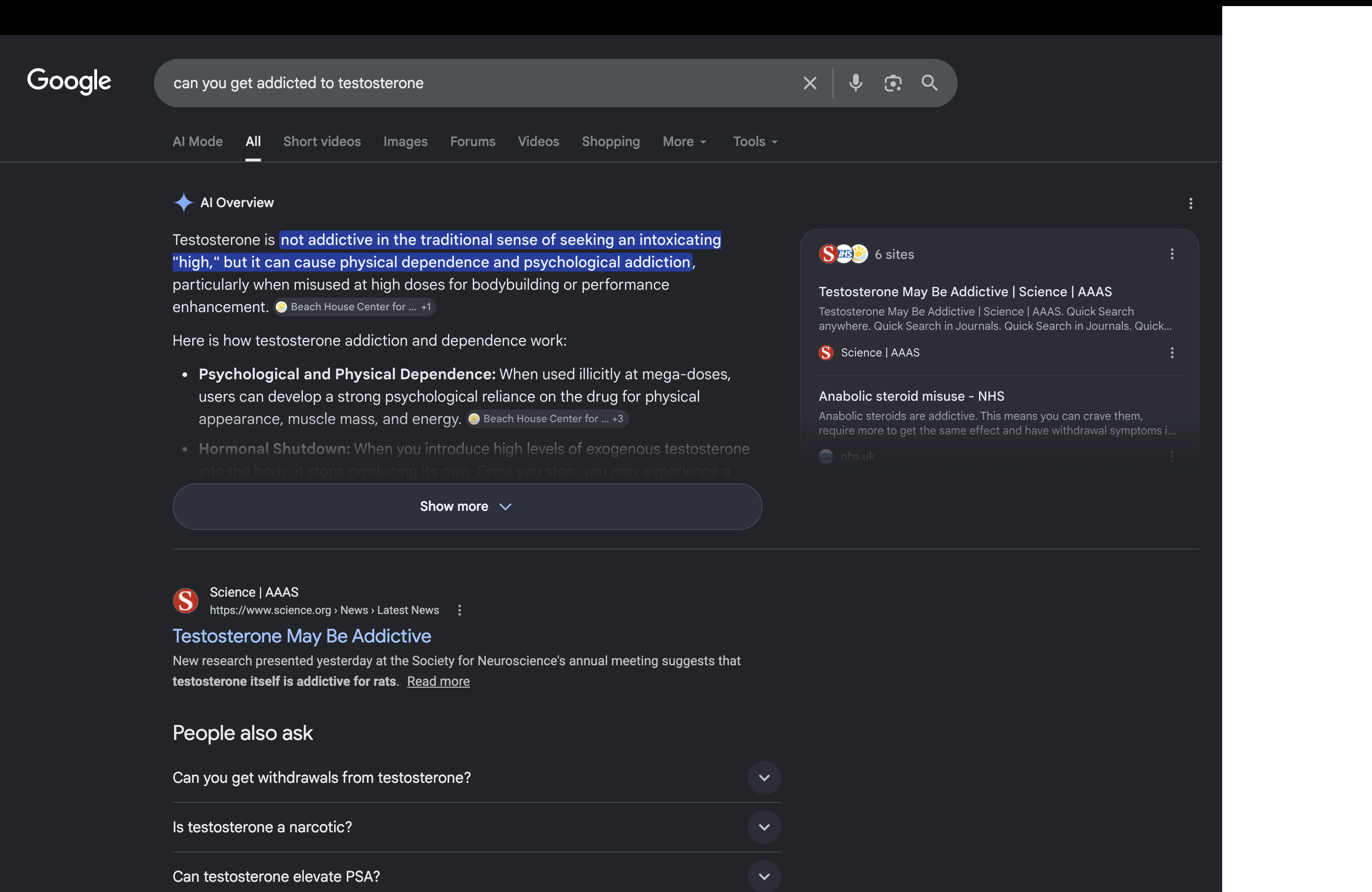Open the science.org URL breadcrumb in the result
Screen dimensions: 1372x892
tap(324, 610)
